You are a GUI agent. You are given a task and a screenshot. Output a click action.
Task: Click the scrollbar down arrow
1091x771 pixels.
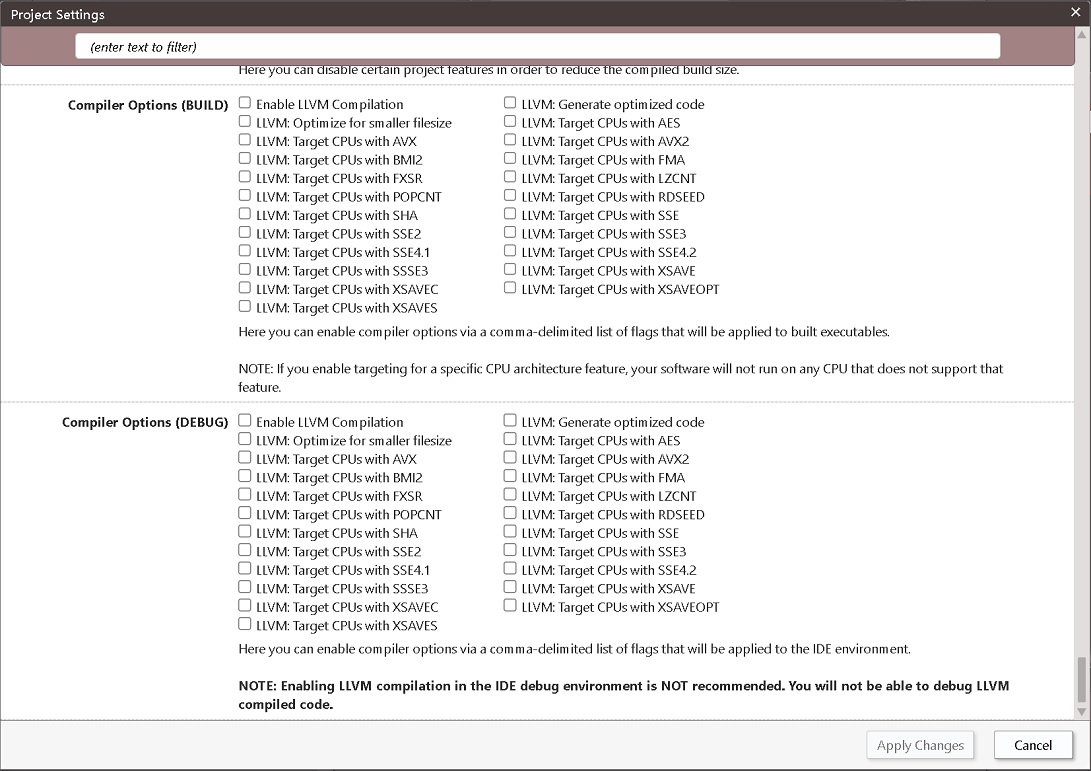pyautogui.click(x=1082, y=711)
